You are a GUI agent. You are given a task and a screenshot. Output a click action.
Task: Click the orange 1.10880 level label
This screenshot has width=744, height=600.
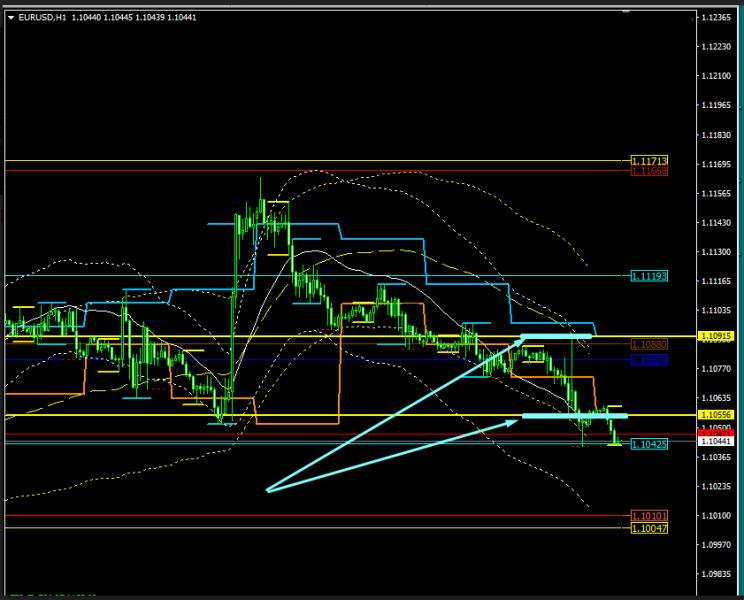(x=649, y=344)
